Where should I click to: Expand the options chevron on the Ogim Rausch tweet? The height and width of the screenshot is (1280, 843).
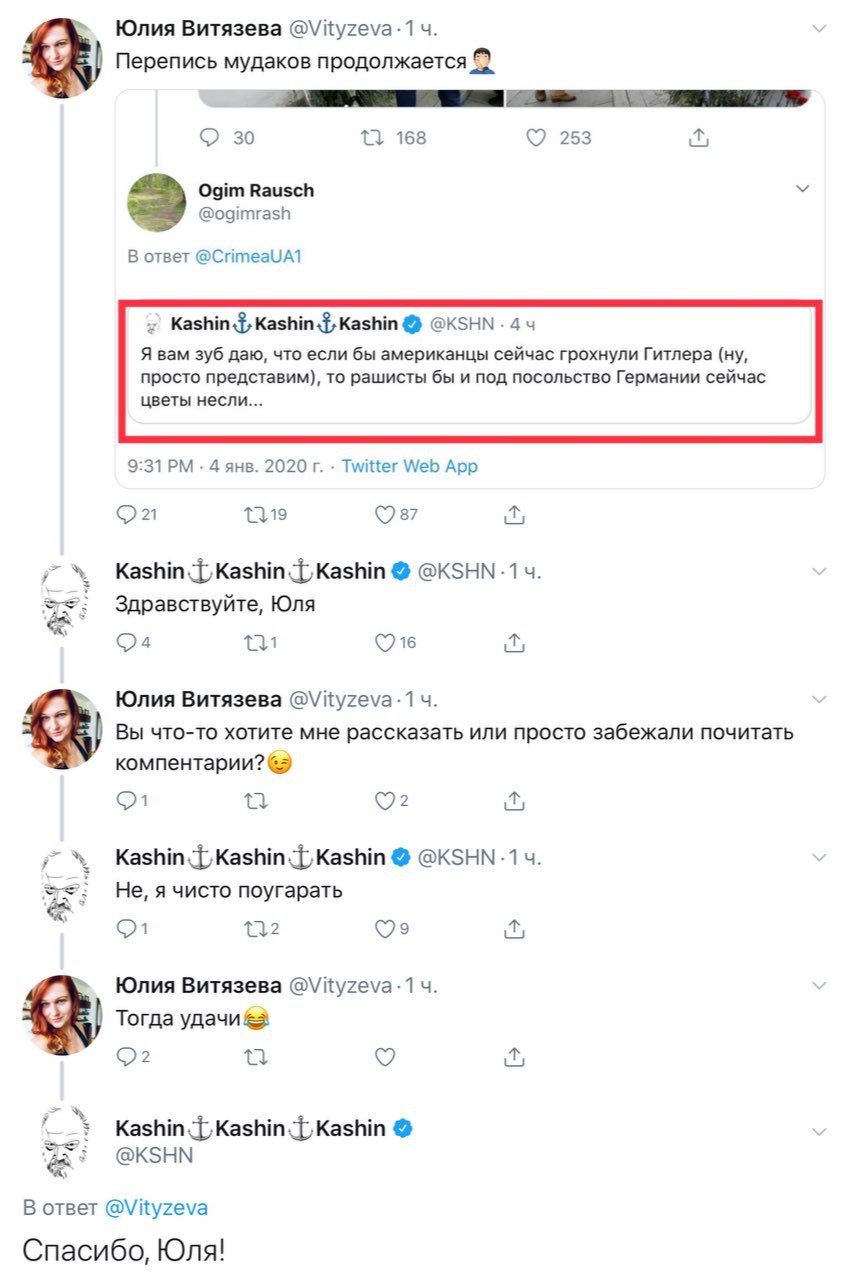click(x=802, y=189)
